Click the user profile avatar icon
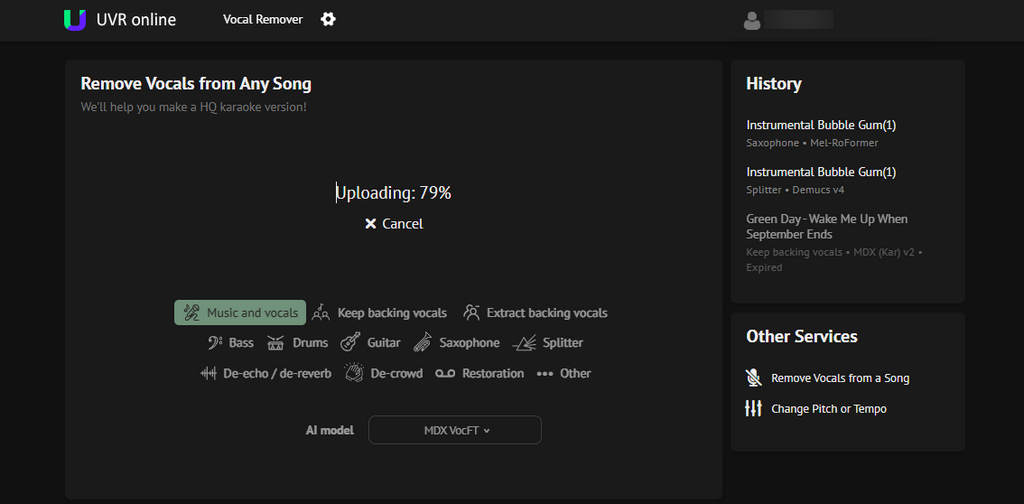This screenshot has width=1024, height=504. click(752, 20)
